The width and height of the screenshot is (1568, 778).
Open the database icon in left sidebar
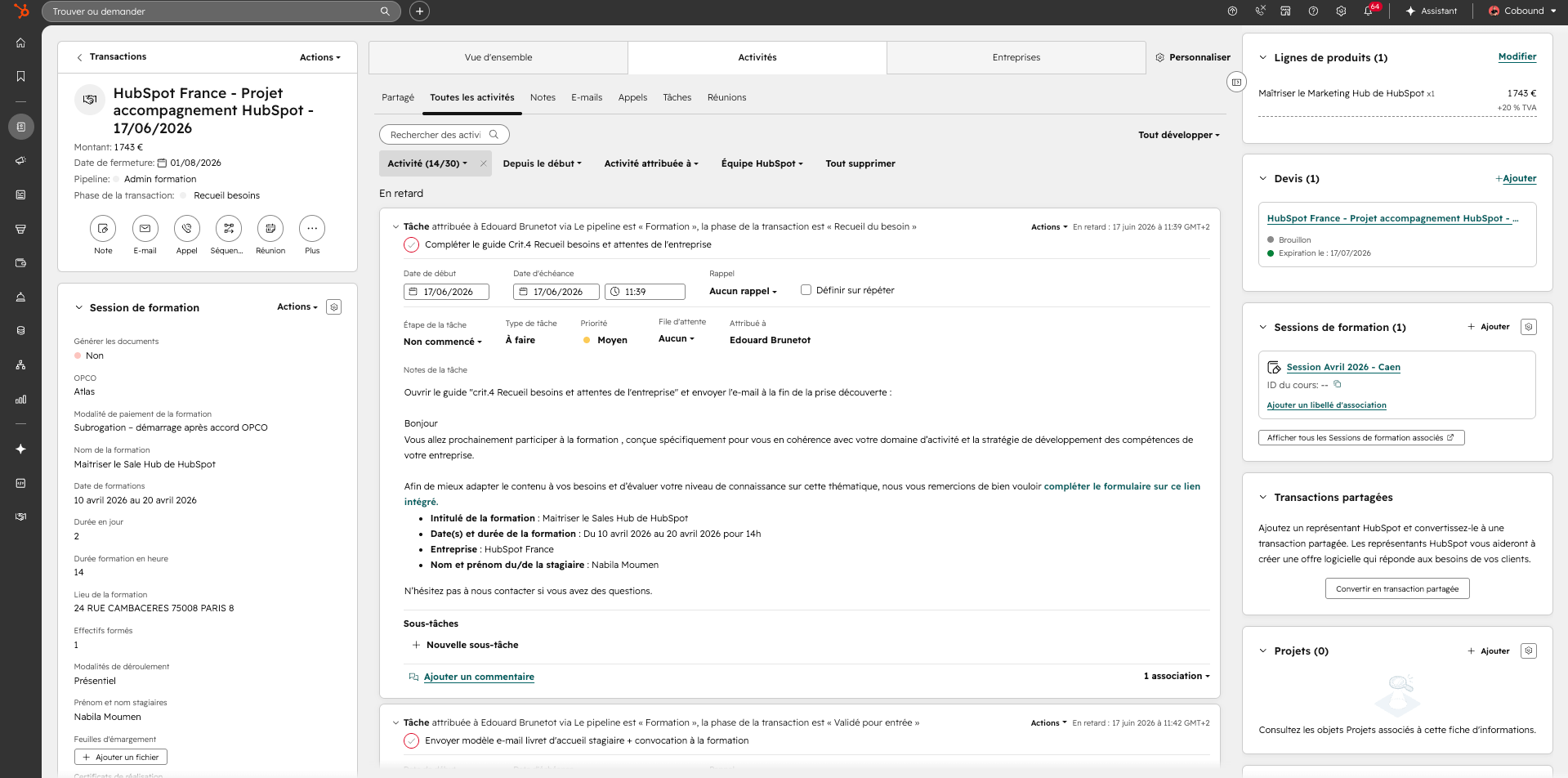[x=21, y=331]
